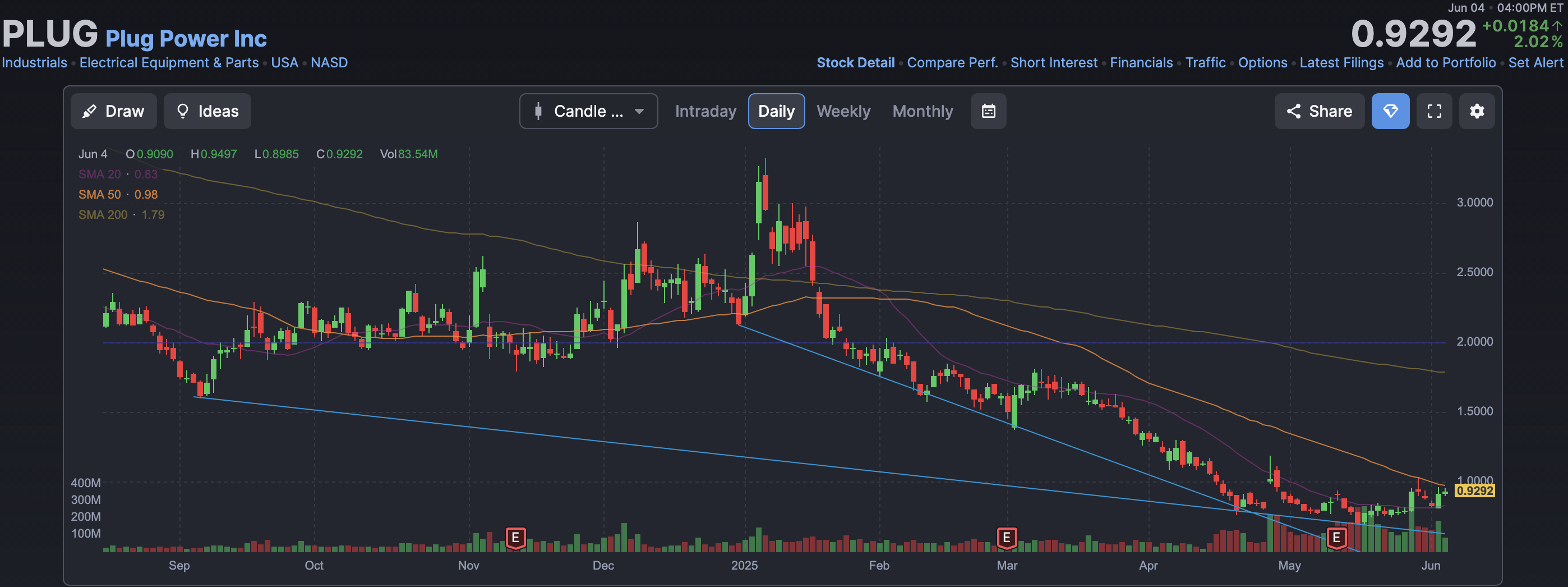
Task: Open the calendar date range icon
Action: [988, 111]
